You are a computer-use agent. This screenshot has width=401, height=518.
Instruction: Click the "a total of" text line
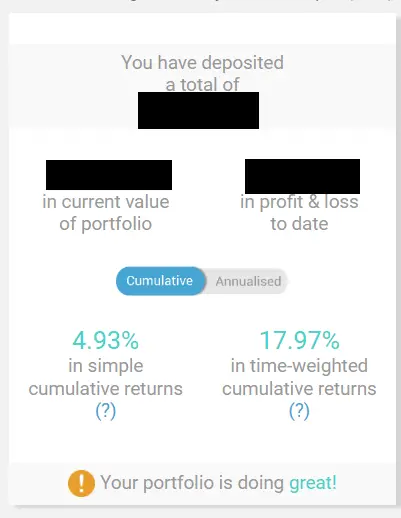coord(202,84)
